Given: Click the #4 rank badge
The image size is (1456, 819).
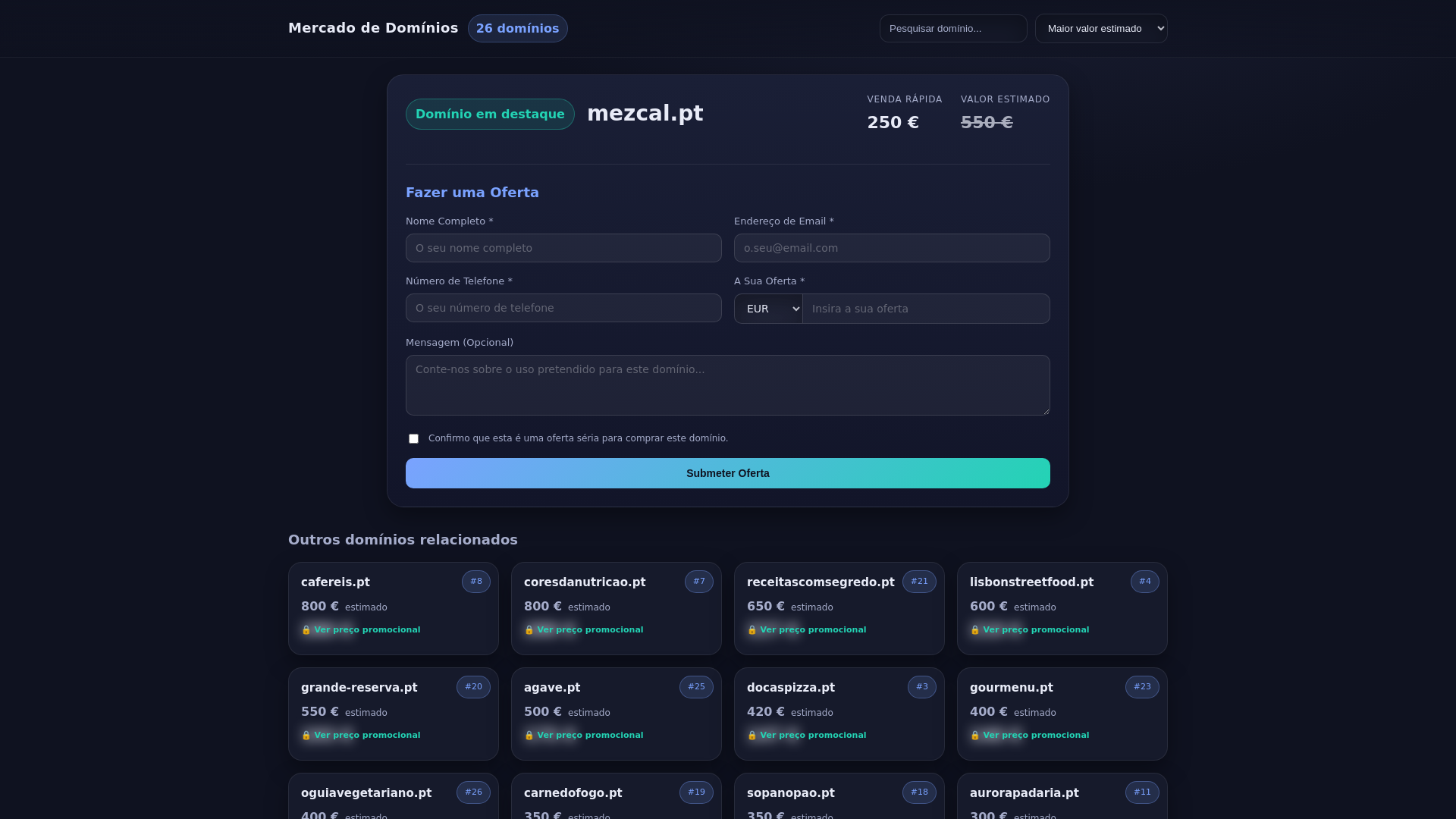Looking at the screenshot, I should pos(1145,582).
